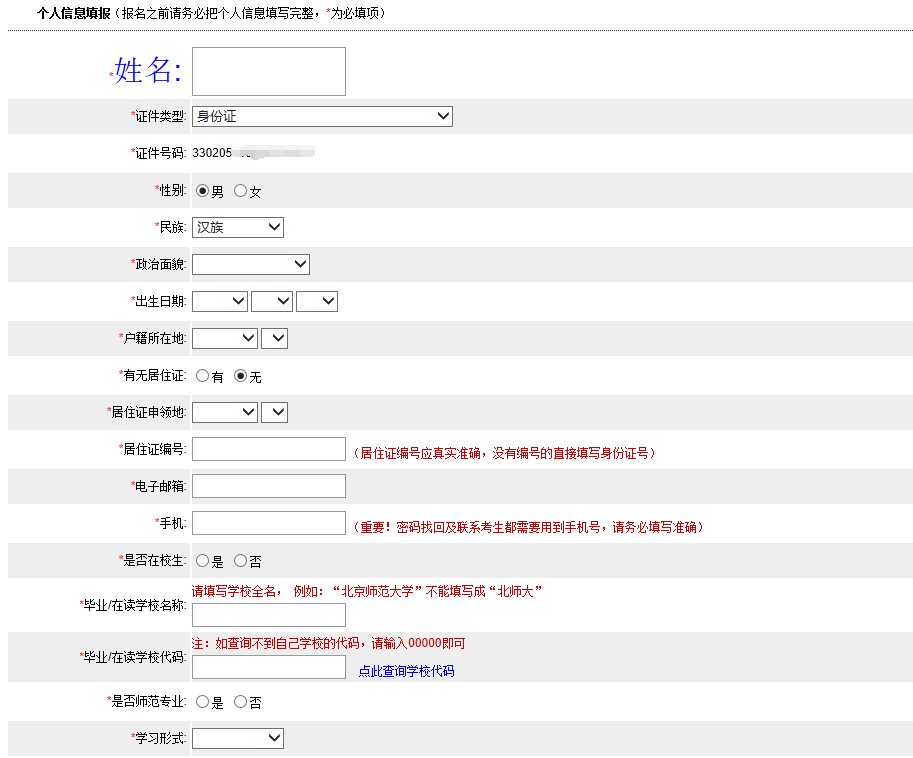The width and height of the screenshot is (913, 758).
Task: Select 是 for 是否在校生
Action: pyautogui.click(x=203, y=561)
